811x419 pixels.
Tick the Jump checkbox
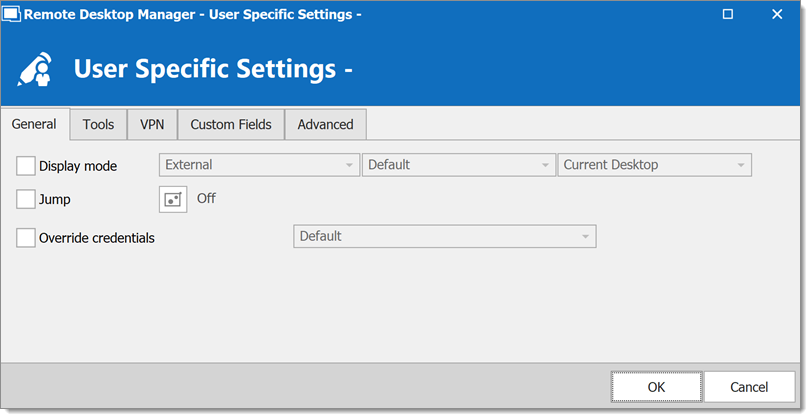[26, 199]
